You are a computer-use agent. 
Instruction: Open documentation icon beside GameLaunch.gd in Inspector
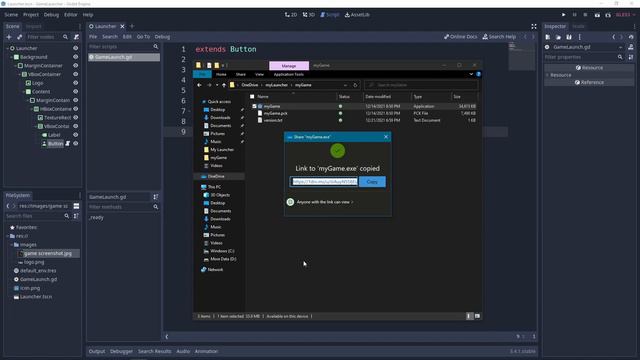(631, 47)
